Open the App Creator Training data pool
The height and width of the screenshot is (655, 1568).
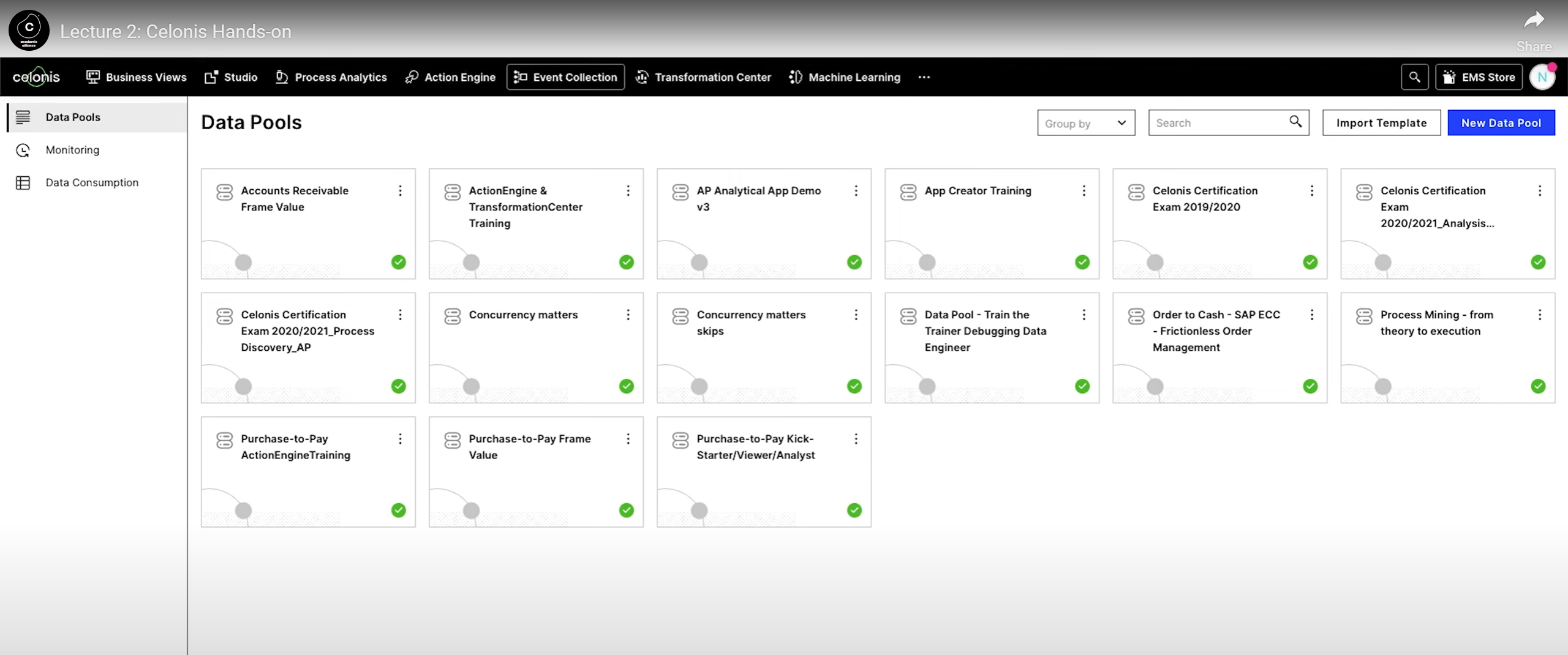(992, 224)
